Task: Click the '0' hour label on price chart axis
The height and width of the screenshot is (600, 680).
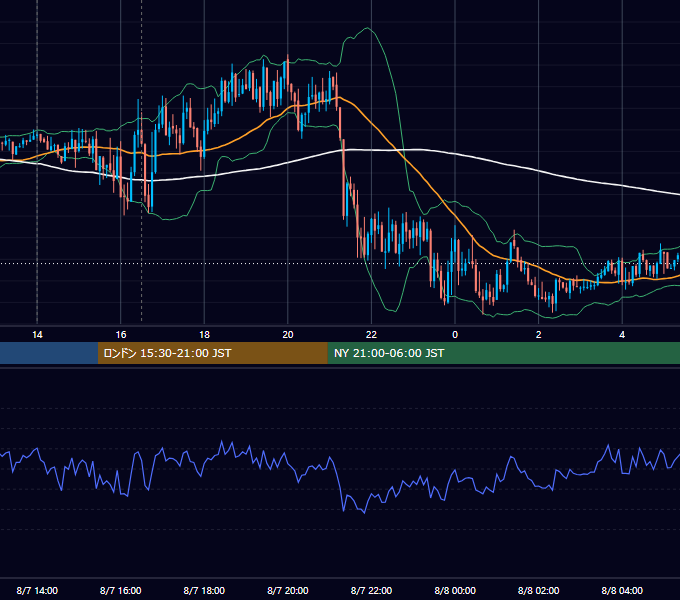Action: [x=455, y=335]
